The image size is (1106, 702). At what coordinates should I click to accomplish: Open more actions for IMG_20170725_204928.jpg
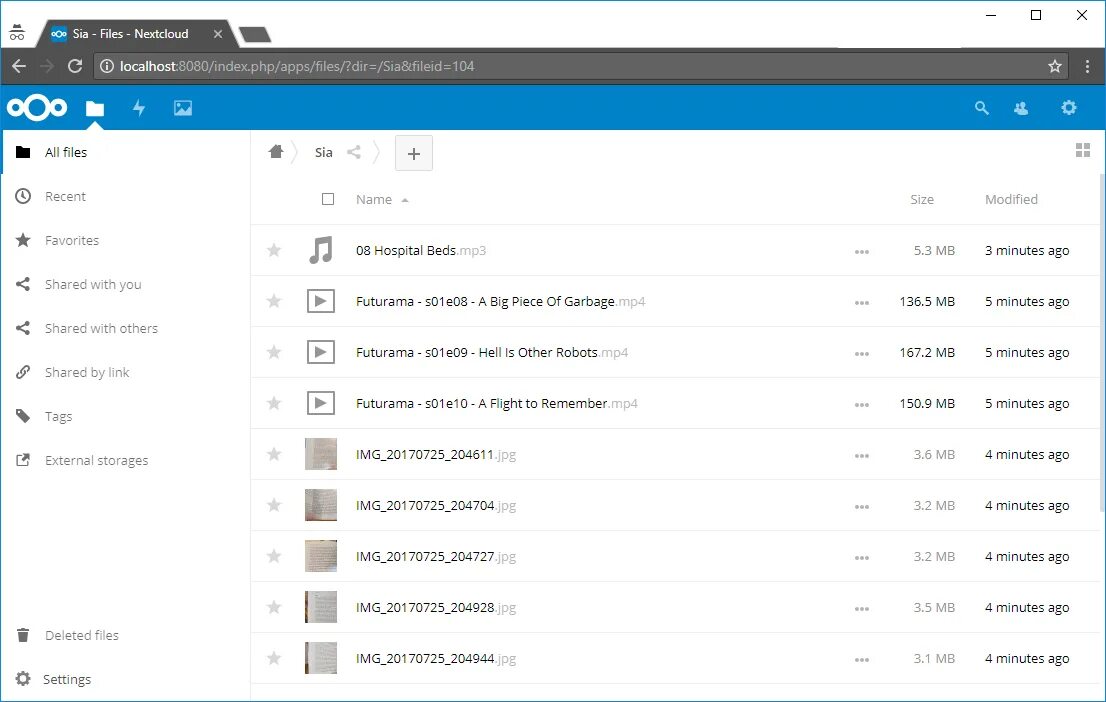point(861,608)
